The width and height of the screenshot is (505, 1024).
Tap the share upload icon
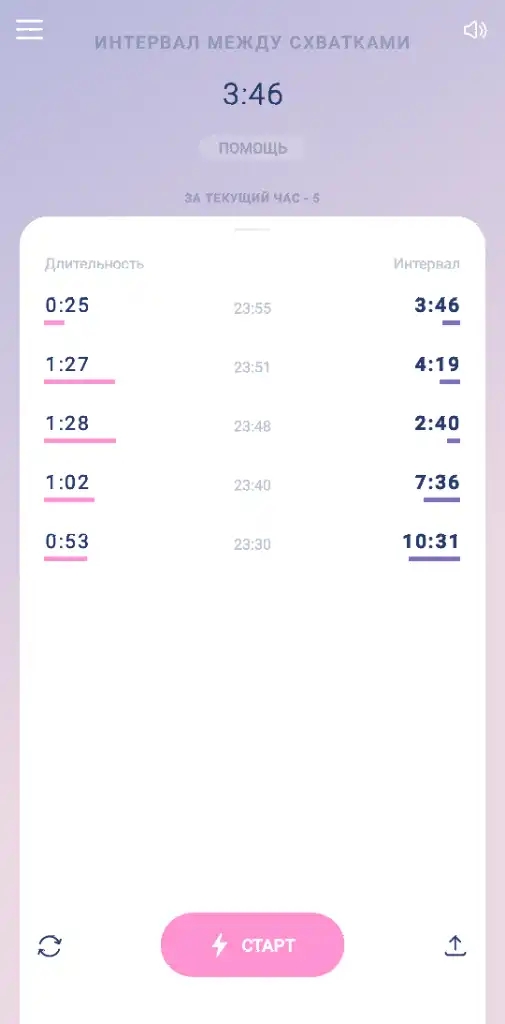pyautogui.click(x=455, y=946)
